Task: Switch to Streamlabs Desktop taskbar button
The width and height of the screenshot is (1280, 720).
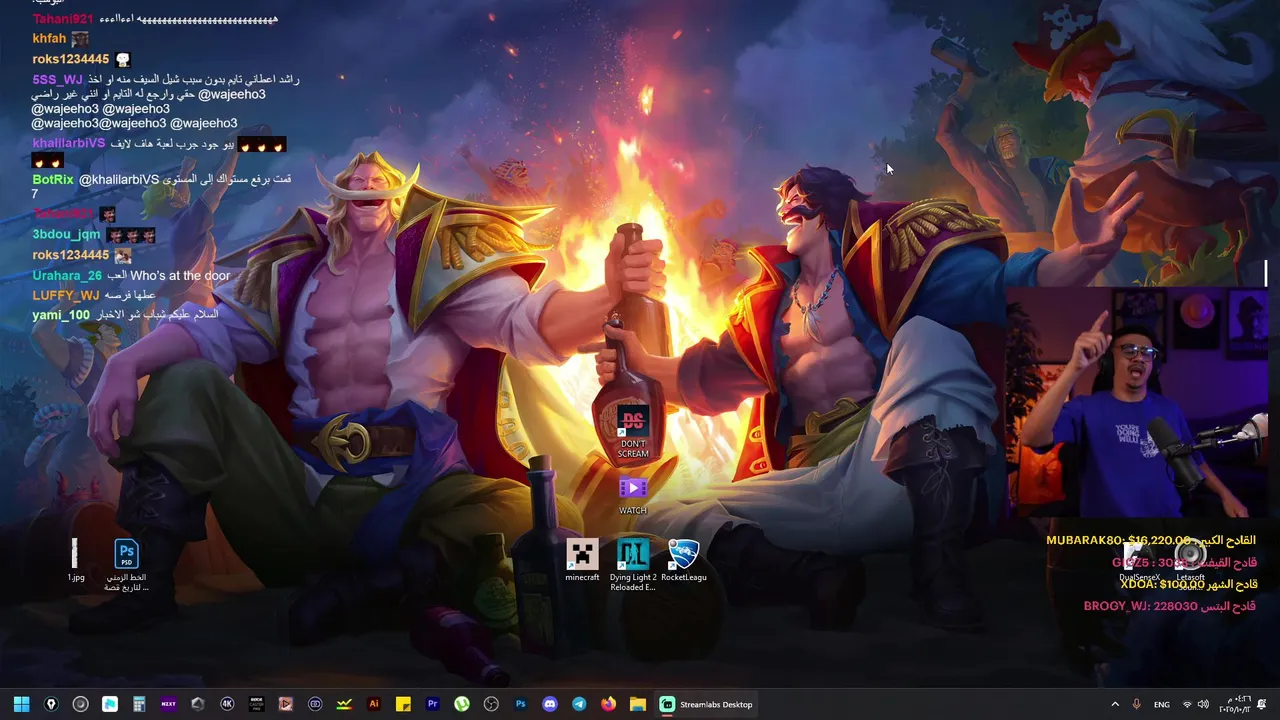Action: click(x=707, y=704)
